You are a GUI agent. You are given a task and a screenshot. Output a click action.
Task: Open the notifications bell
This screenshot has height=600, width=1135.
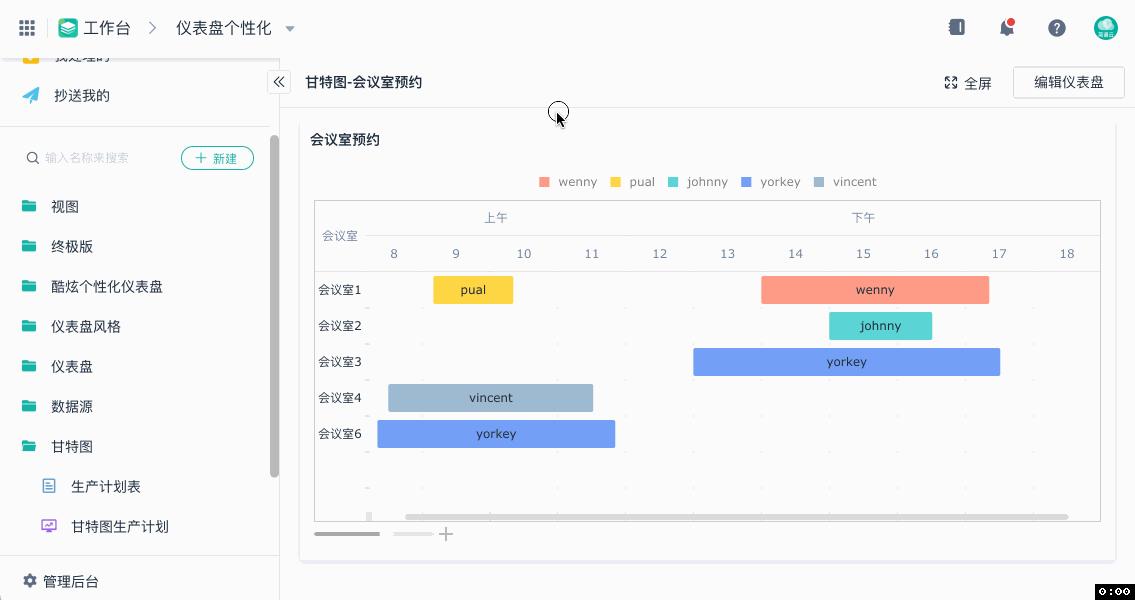[x=1006, y=28]
